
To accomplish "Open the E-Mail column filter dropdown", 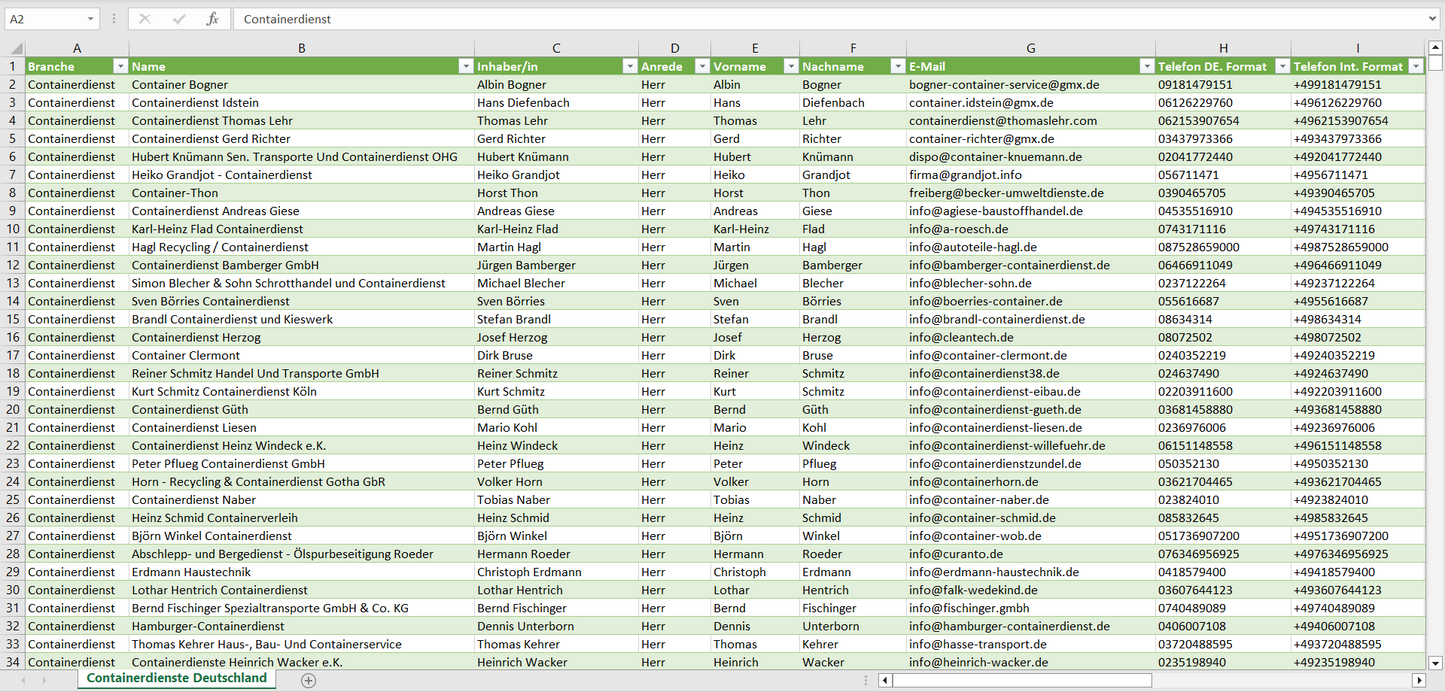I will point(1146,67).
